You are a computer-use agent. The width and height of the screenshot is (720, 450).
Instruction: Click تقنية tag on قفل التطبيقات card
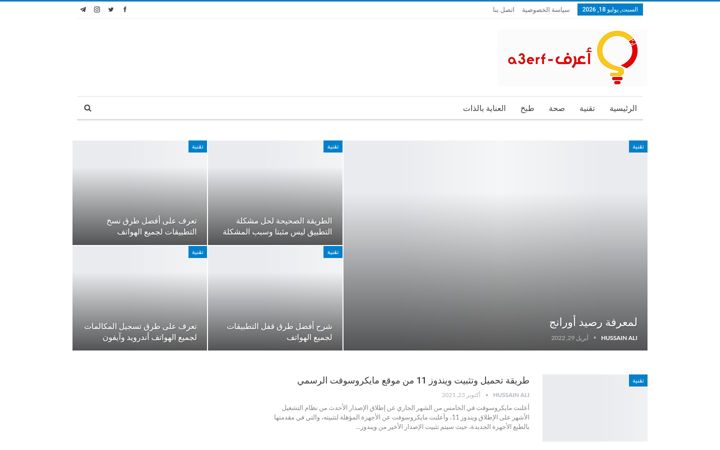[332, 252]
